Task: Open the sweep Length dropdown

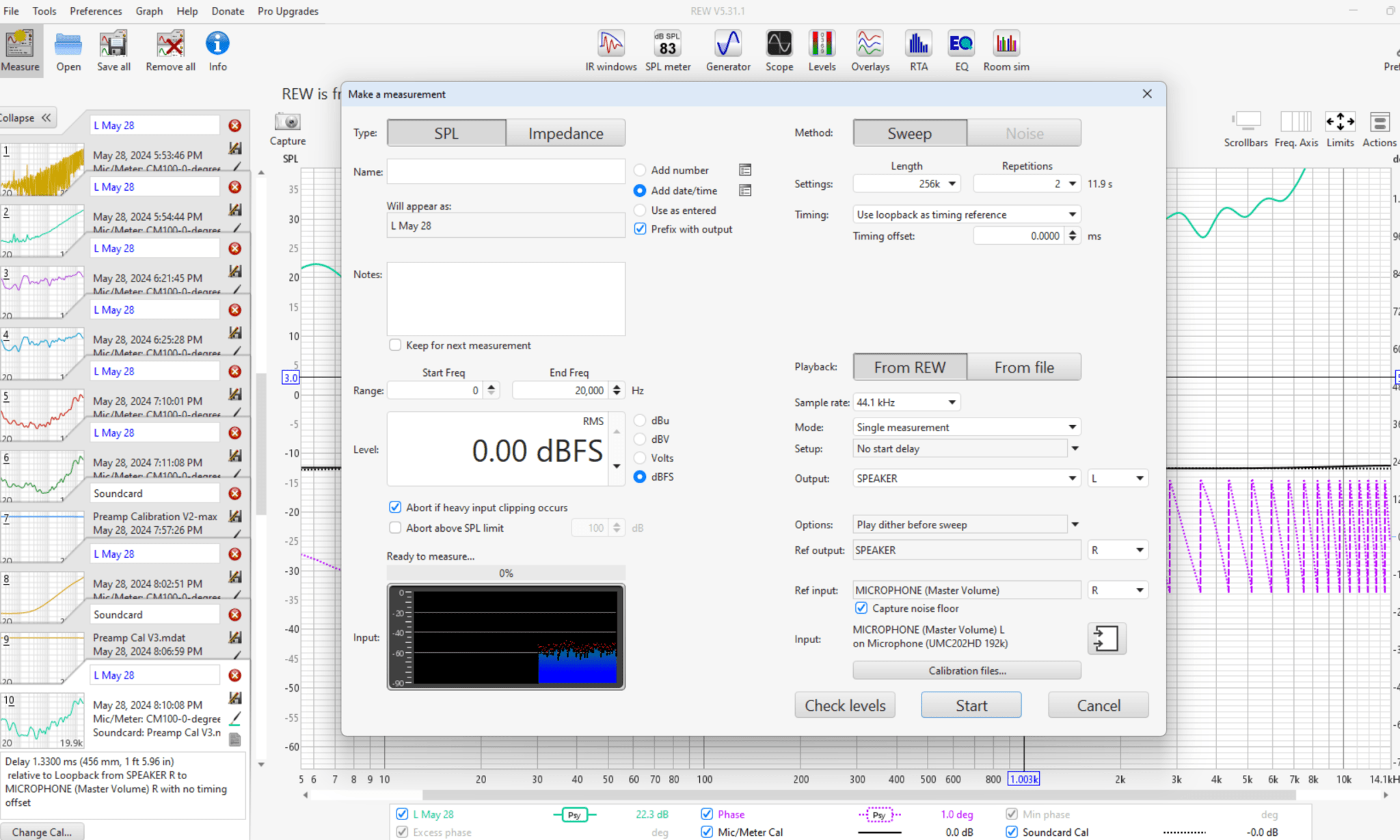Action: click(x=906, y=184)
